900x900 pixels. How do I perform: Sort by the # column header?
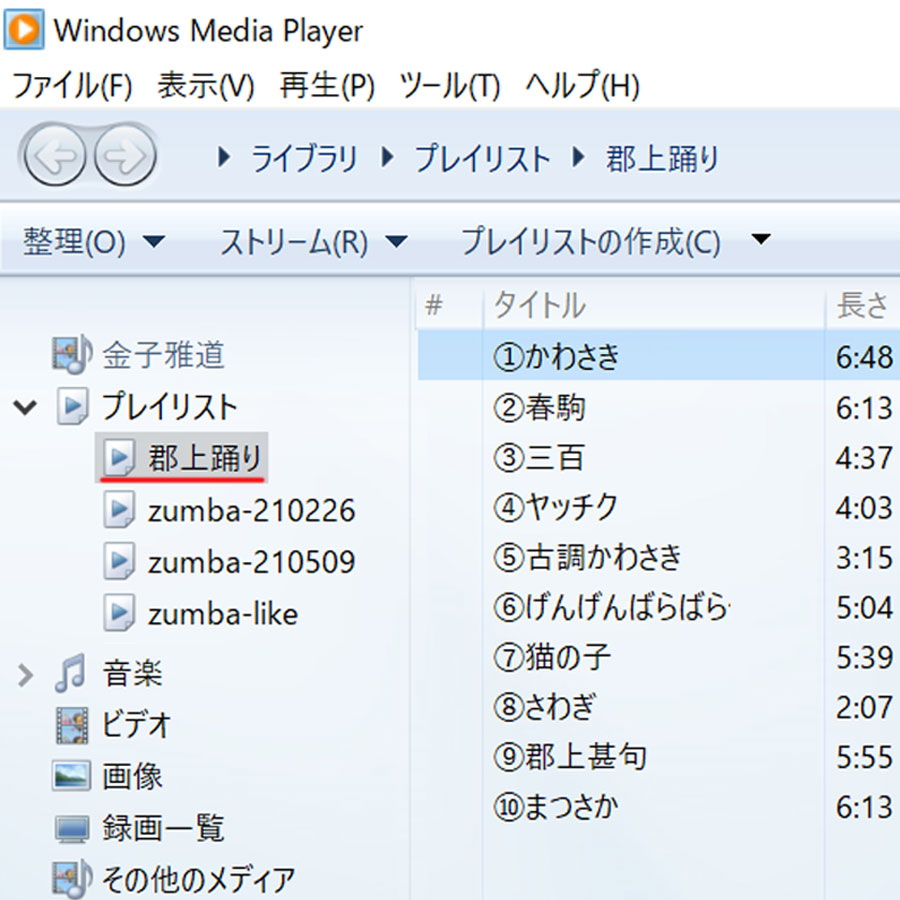(435, 305)
